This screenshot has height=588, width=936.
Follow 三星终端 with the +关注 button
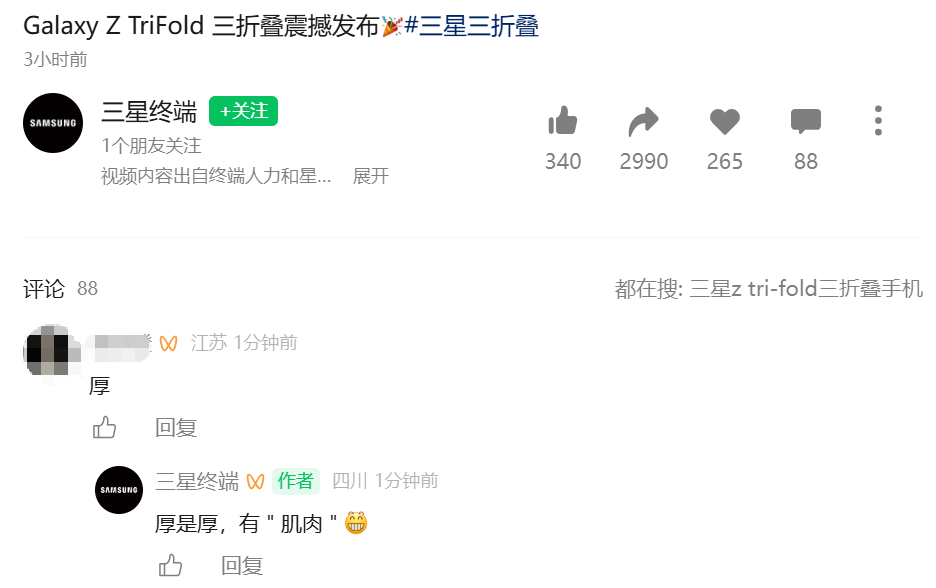pyautogui.click(x=244, y=111)
